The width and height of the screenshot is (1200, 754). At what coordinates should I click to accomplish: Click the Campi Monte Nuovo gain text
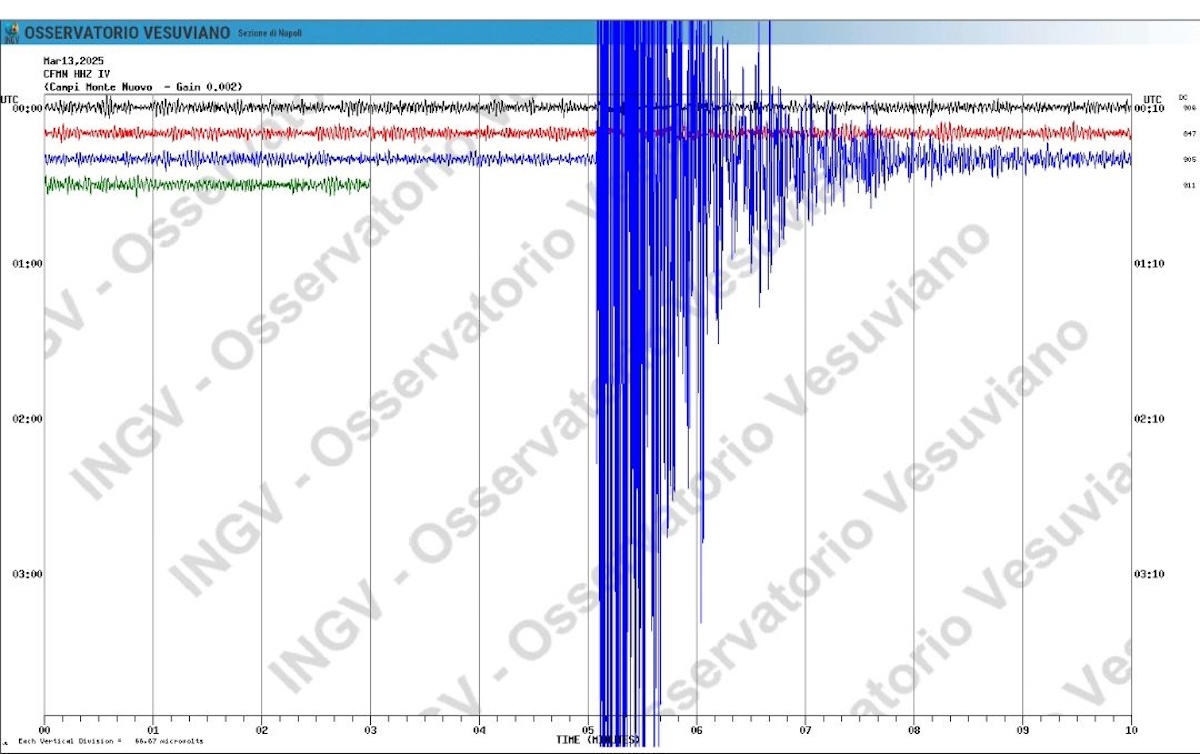pos(142,87)
